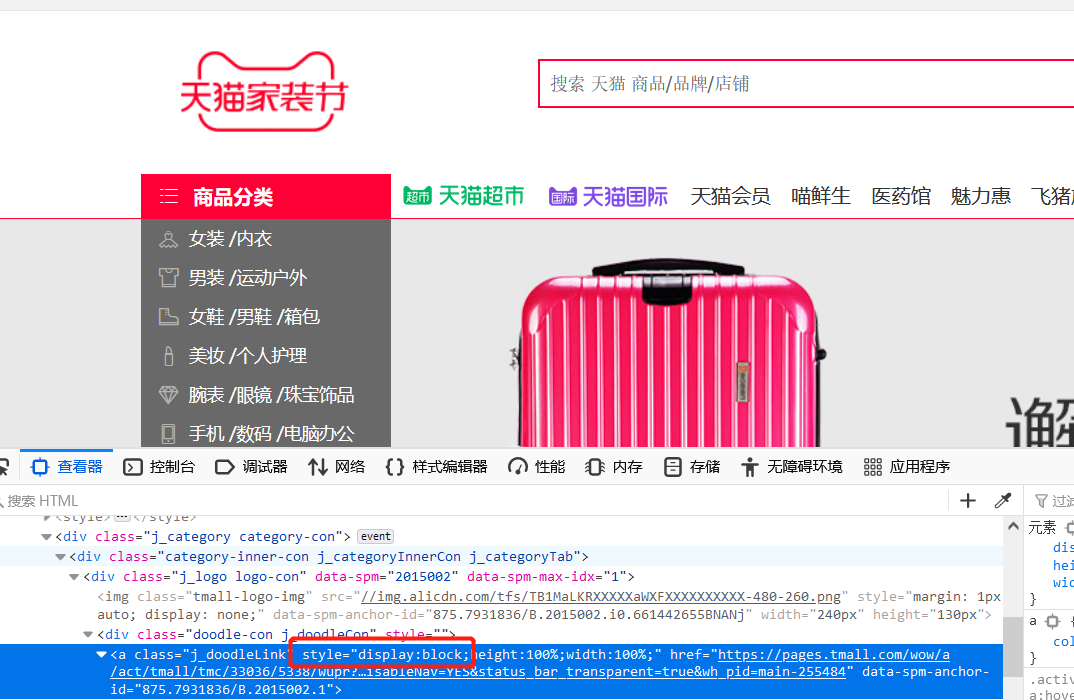Click the 天猫超市 green market icon

[x=417, y=196]
